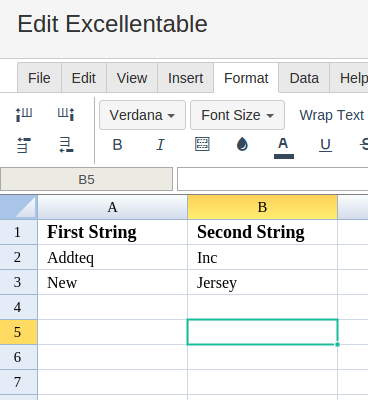Image resolution: width=368 pixels, height=400 pixels.
Task: Open the fill color droplet icon
Action: (242, 145)
